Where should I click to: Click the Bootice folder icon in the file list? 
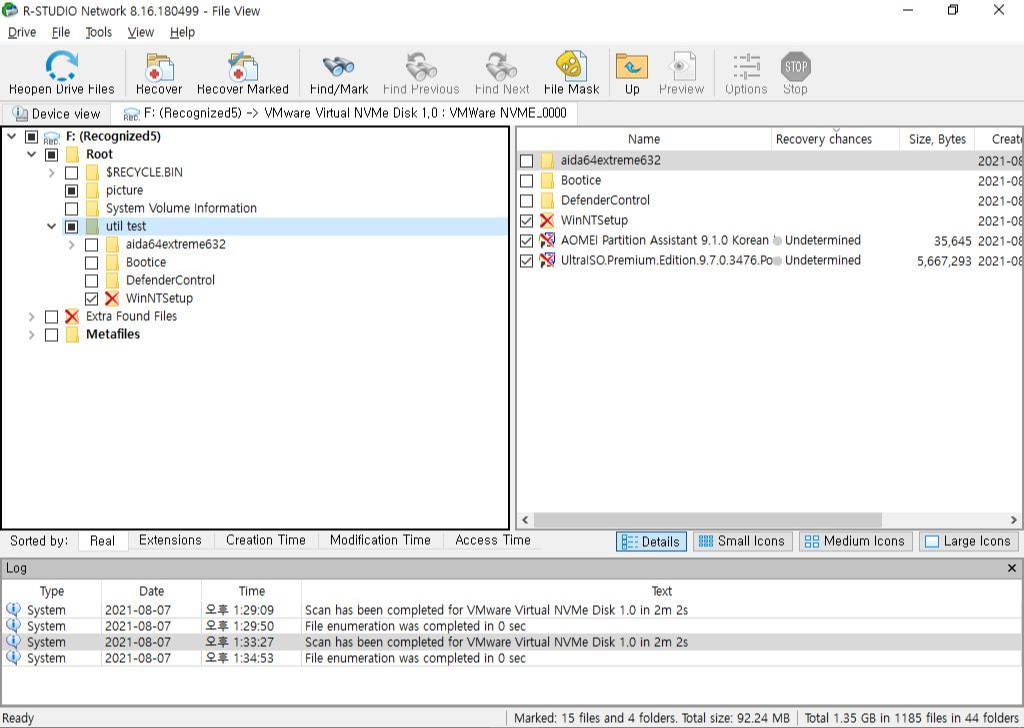(x=547, y=181)
